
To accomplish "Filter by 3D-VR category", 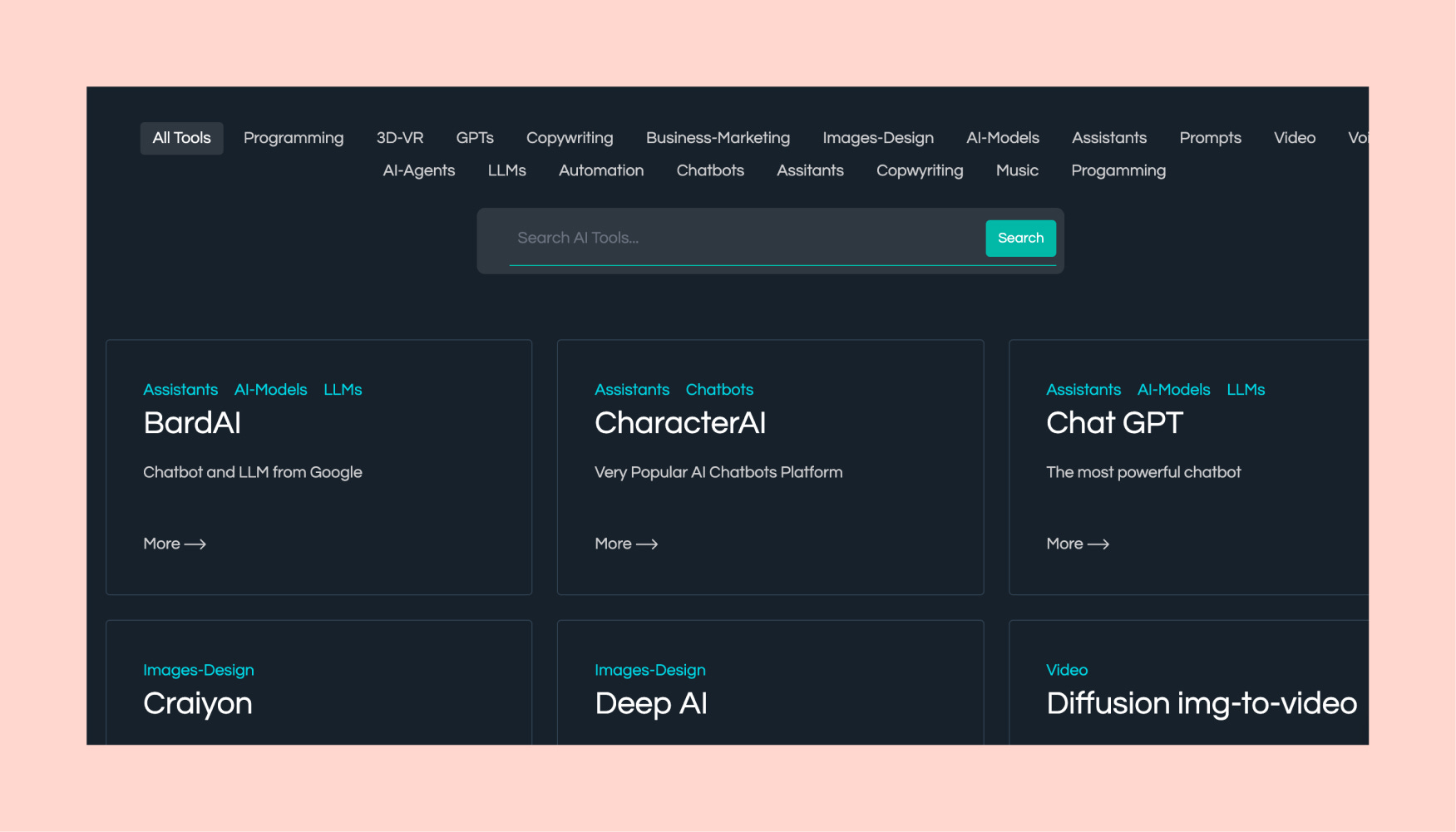I will pyautogui.click(x=400, y=138).
